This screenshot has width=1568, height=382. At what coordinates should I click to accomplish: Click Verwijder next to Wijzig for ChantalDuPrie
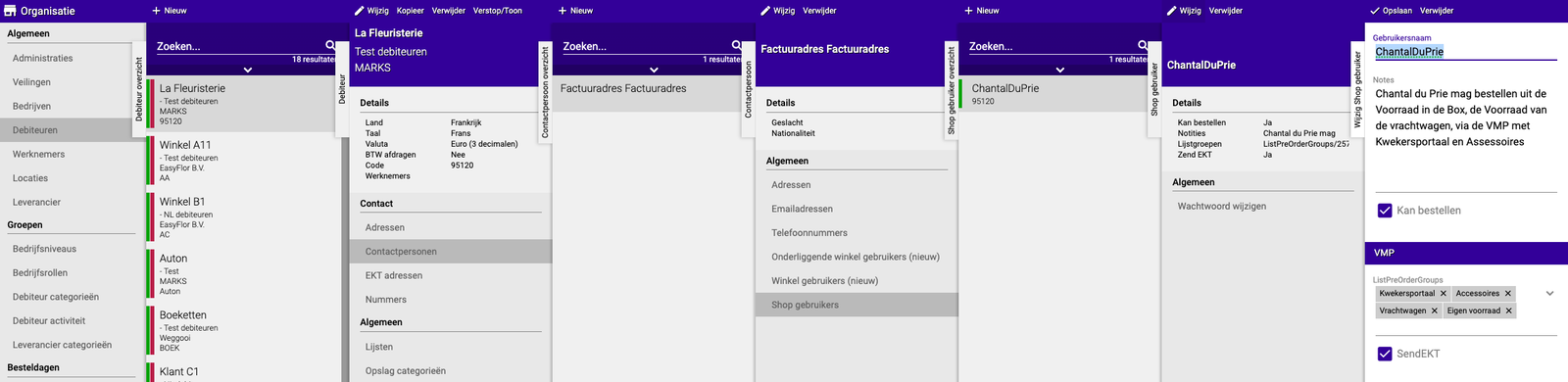pyautogui.click(x=1226, y=11)
